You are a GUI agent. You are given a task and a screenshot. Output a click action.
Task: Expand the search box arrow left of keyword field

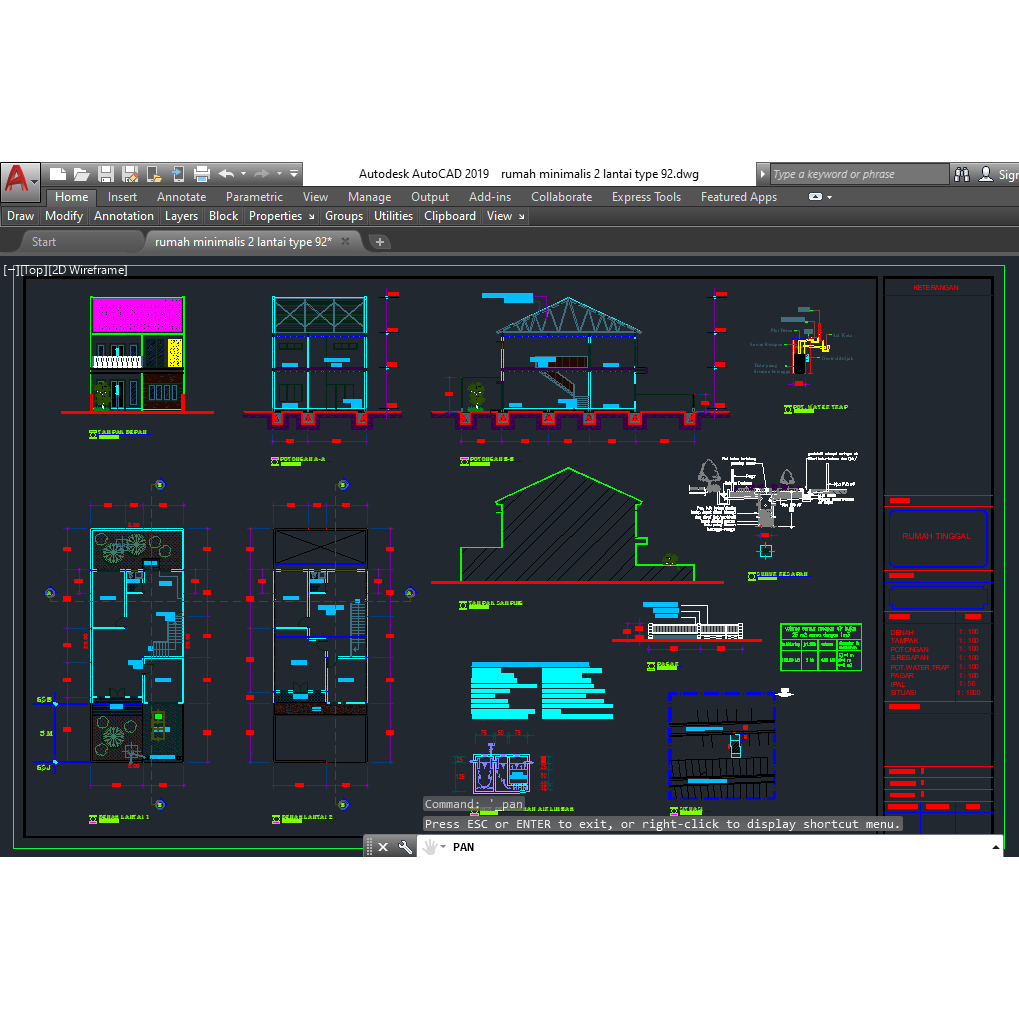763,174
